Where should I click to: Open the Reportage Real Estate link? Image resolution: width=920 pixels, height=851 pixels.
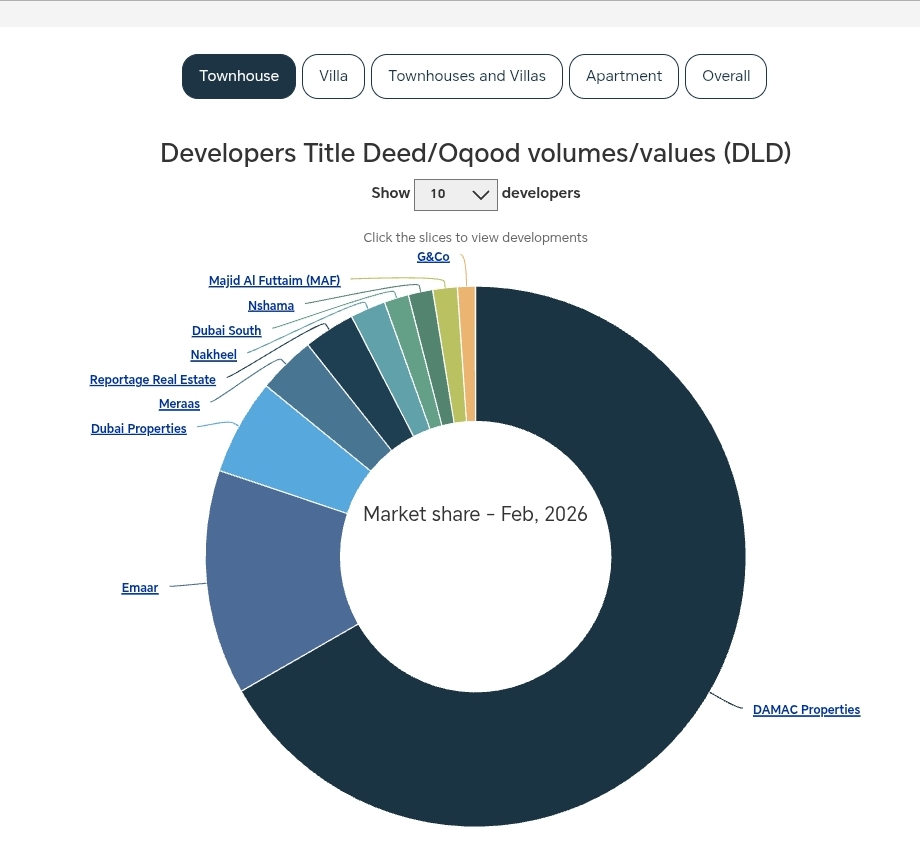tap(153, 380)
